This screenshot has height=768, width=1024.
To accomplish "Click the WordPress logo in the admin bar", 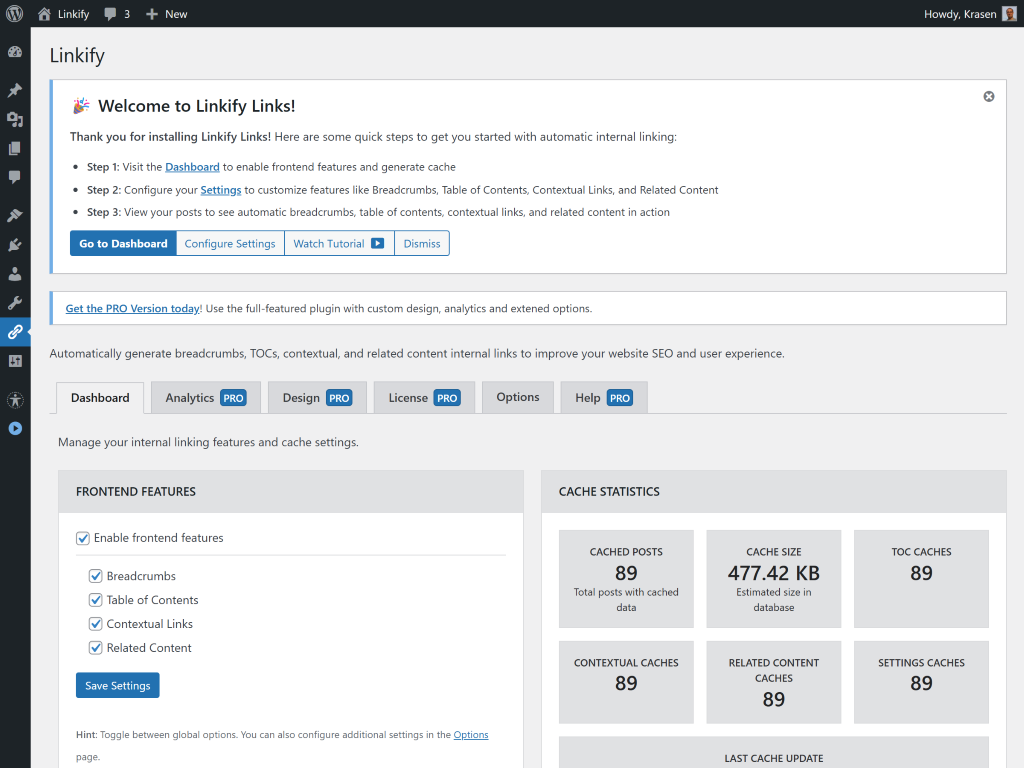I will tap(12, 13).
